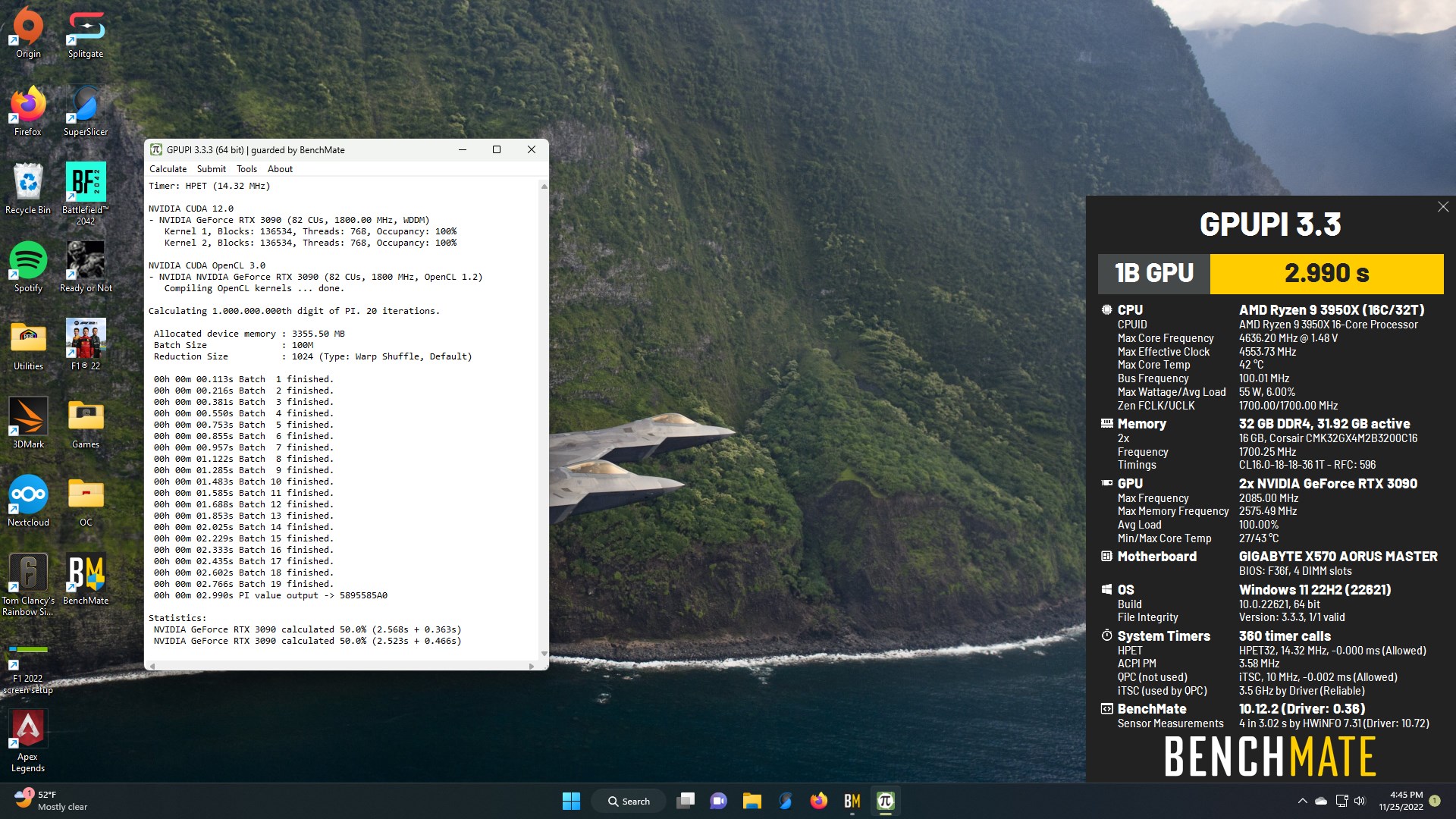Click the 10.12.2 (Driver: 0.36) BenchMate version
This screenshot has width=1456, height=819.
point(1302,709)
